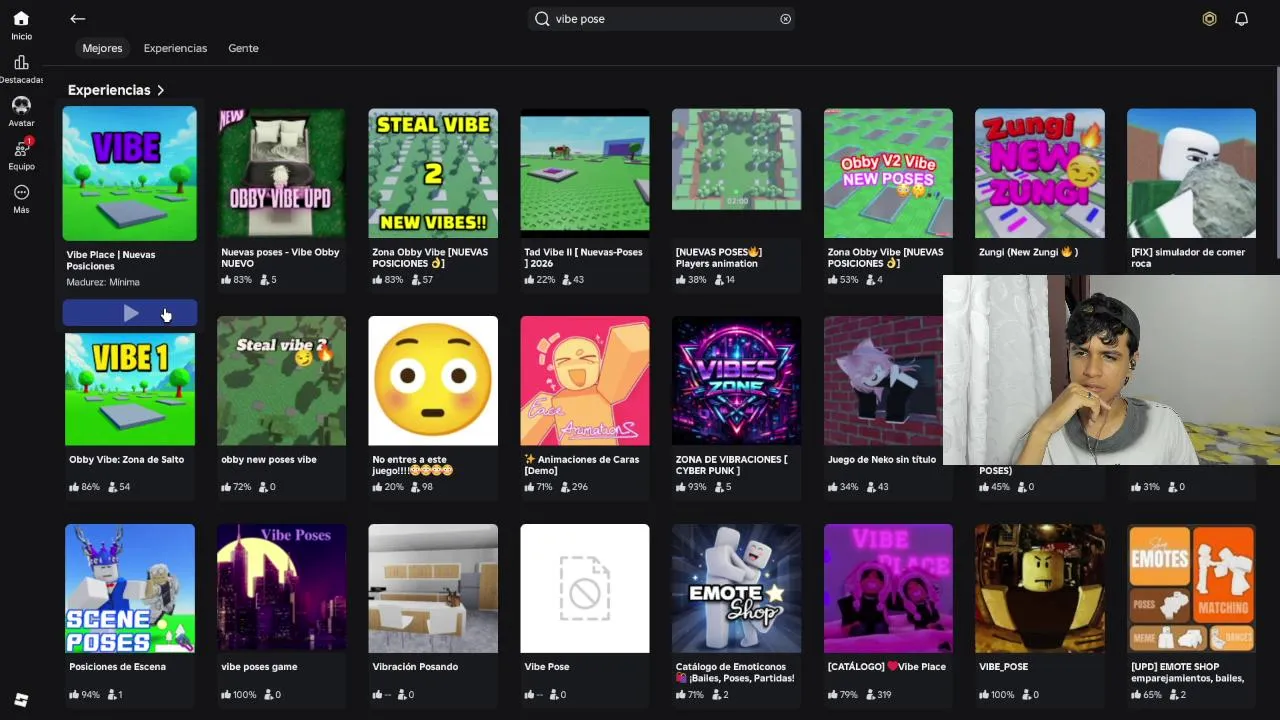Image resolution: width=1280 pixels, height=720 pixels.
Task: Open the obby new poses vibe thumbnail
Action: 281,381
